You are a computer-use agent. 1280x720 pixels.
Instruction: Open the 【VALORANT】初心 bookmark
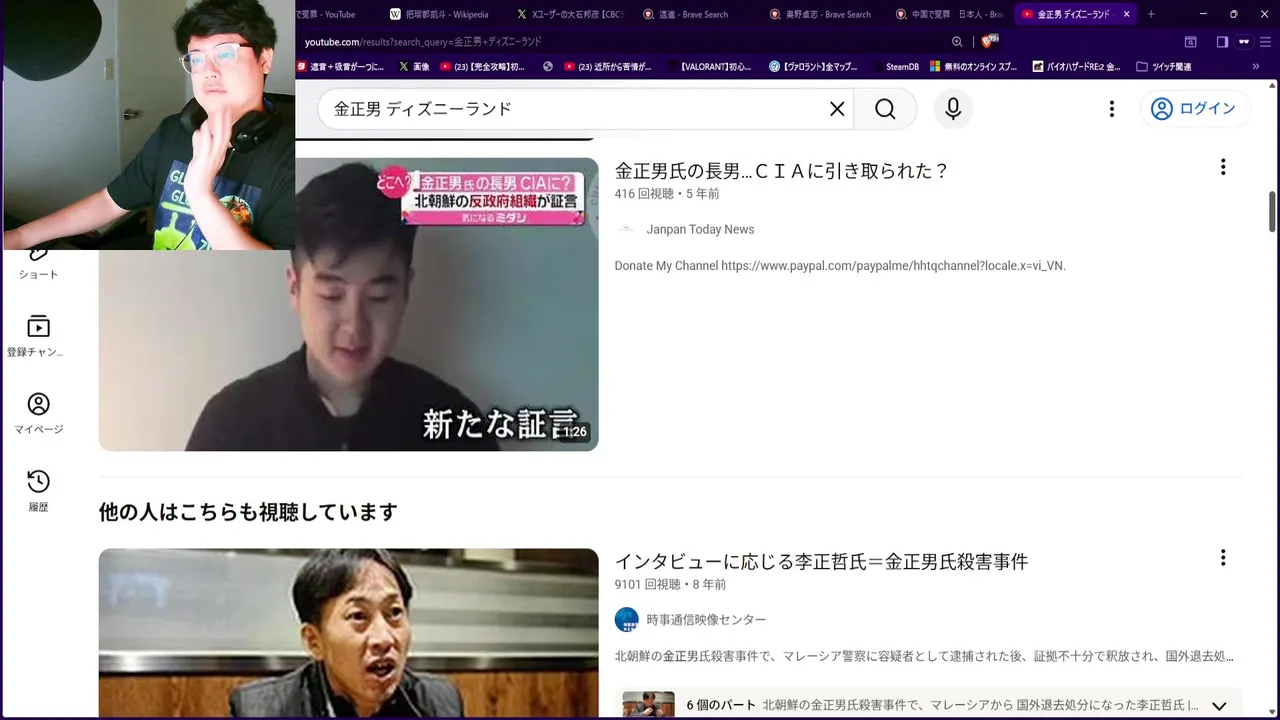pyautogui.click(x=709, y=67)
